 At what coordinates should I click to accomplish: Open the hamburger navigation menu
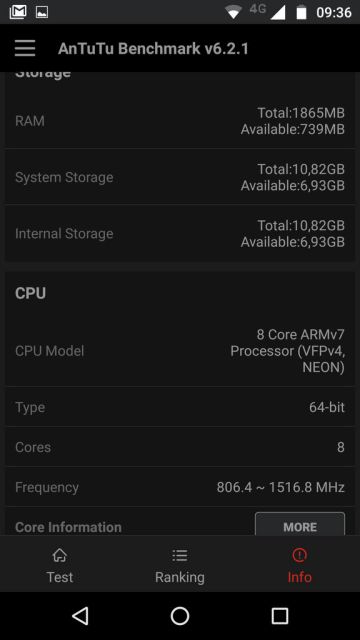pos(25,49)
